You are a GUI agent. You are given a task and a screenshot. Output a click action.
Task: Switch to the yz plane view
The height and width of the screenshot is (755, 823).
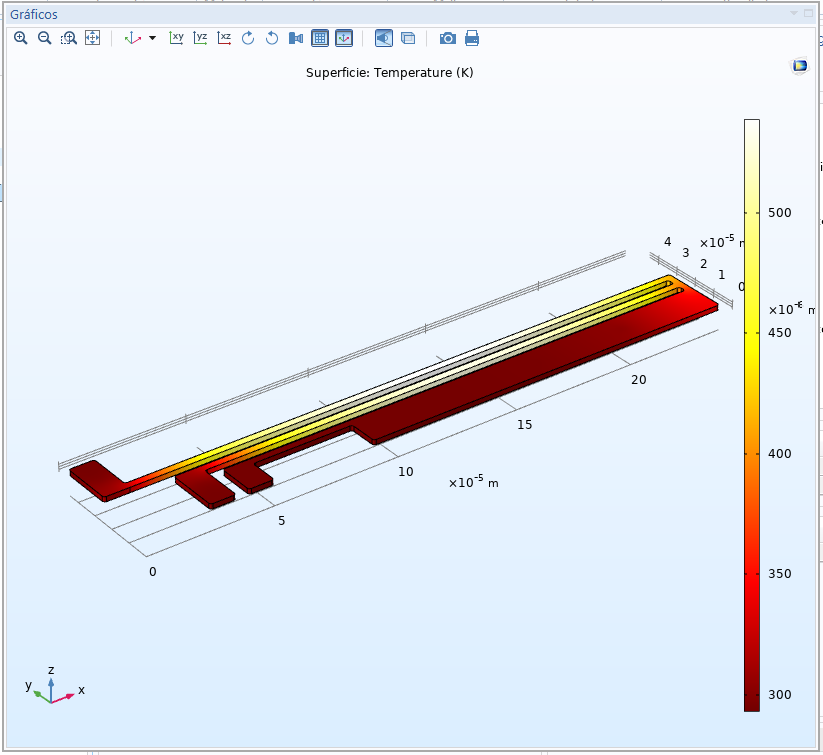pos(201,38)
